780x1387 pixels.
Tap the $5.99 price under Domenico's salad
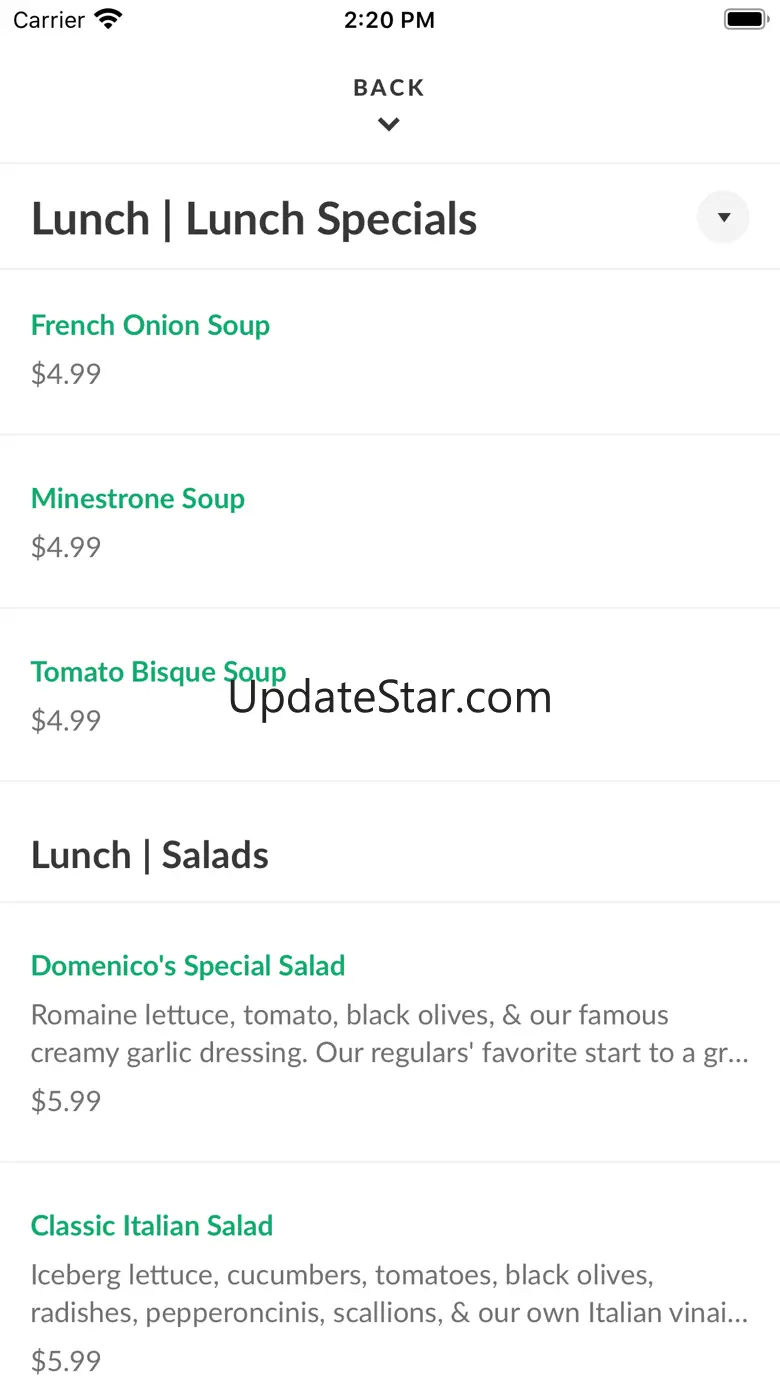pyautogui.click(x=66, y=1101)
